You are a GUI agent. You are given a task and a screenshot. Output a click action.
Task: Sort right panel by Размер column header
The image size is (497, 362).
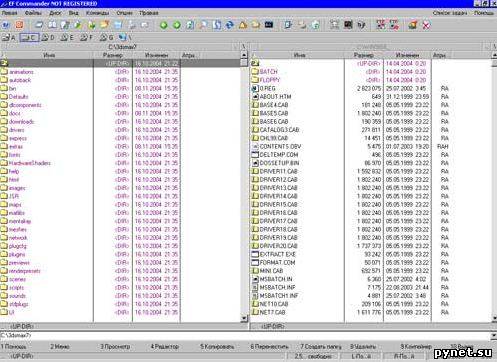coord(364,55)
